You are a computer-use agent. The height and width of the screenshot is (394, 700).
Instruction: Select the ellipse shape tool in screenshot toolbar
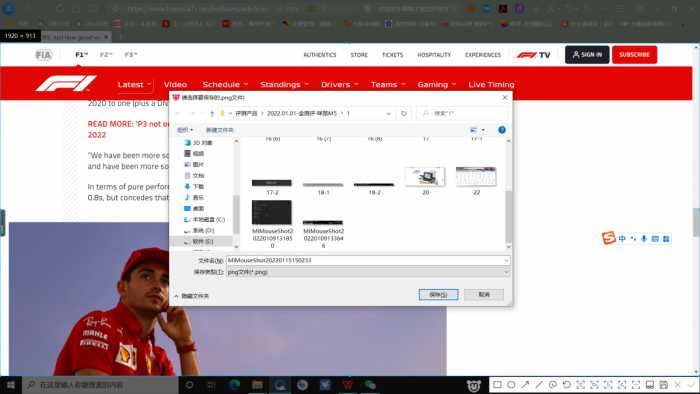pyautogui.click(x=511, y=385)
